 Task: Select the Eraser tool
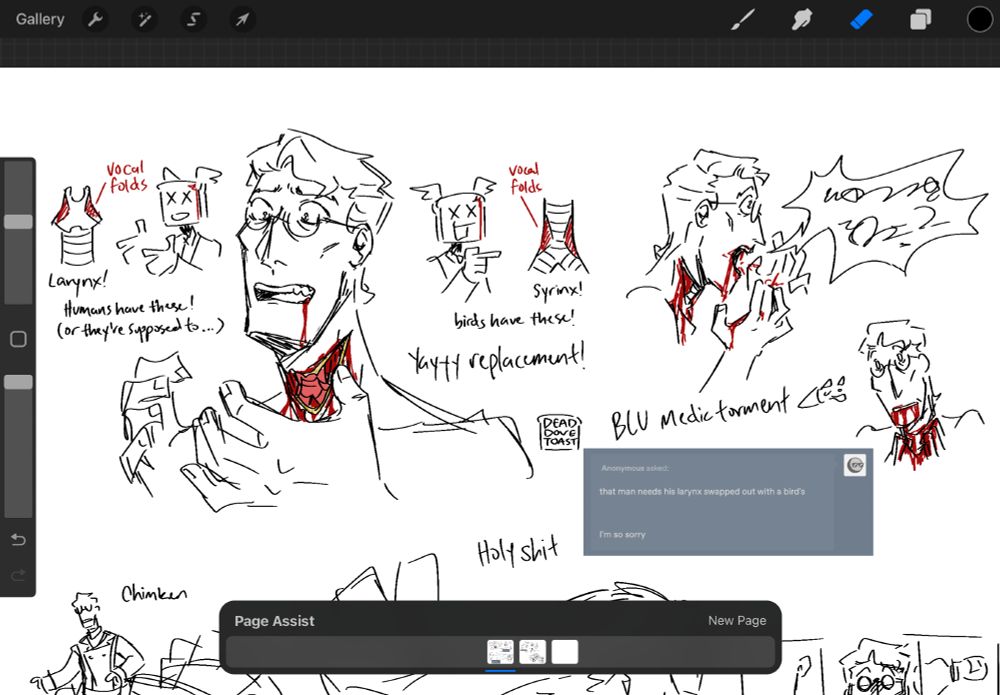point(861,19)
